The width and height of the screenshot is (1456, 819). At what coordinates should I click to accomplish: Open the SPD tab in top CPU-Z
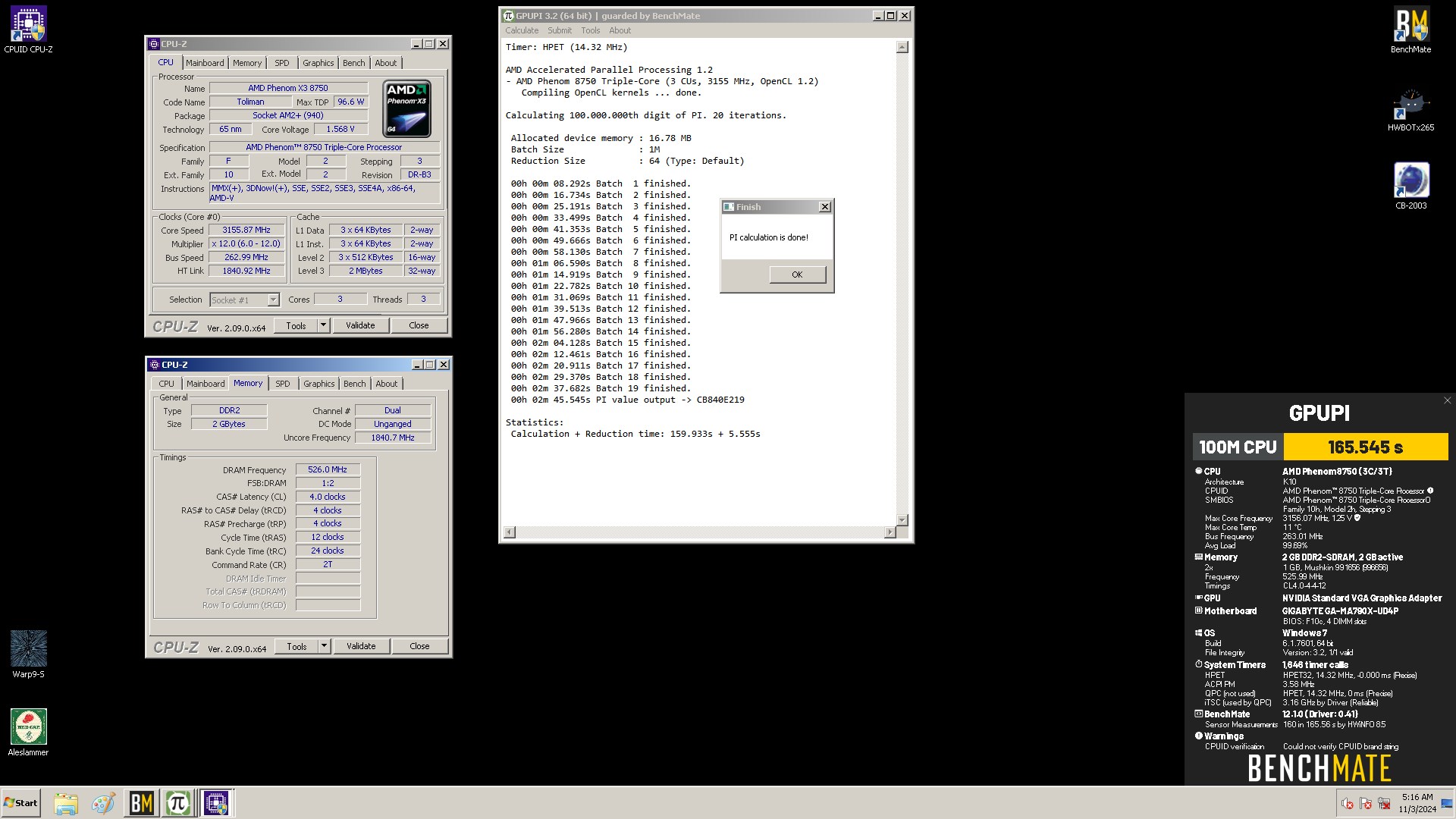pos(281,63)
